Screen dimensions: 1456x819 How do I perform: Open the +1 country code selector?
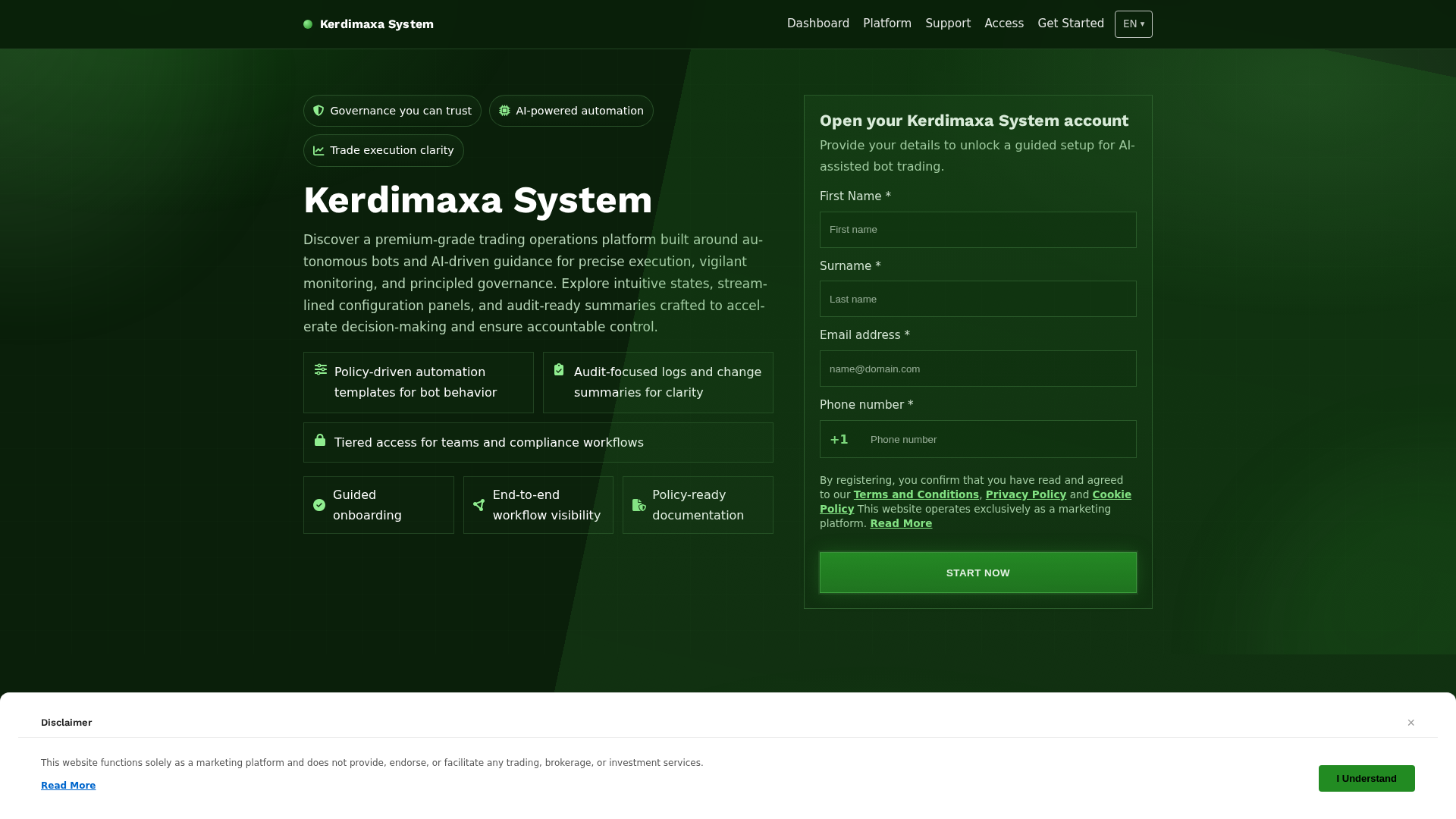tap(839, 439)
